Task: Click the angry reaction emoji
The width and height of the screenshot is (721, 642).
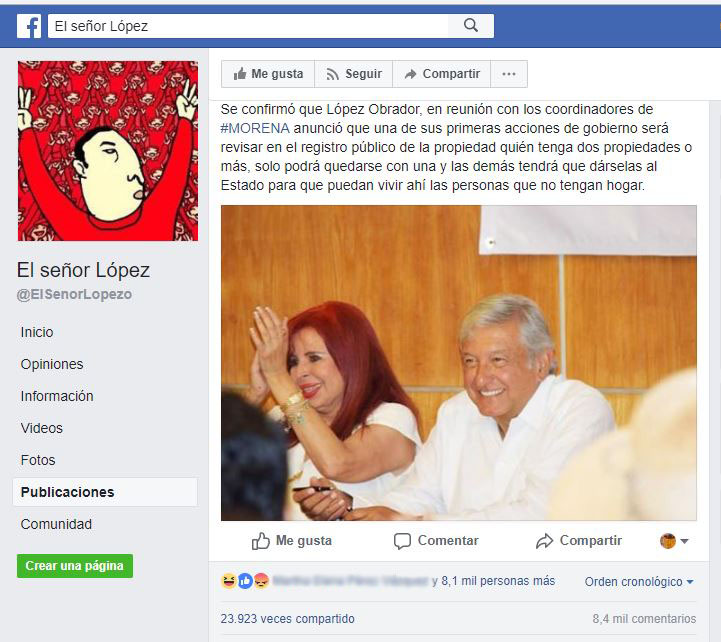Action: 261,581
